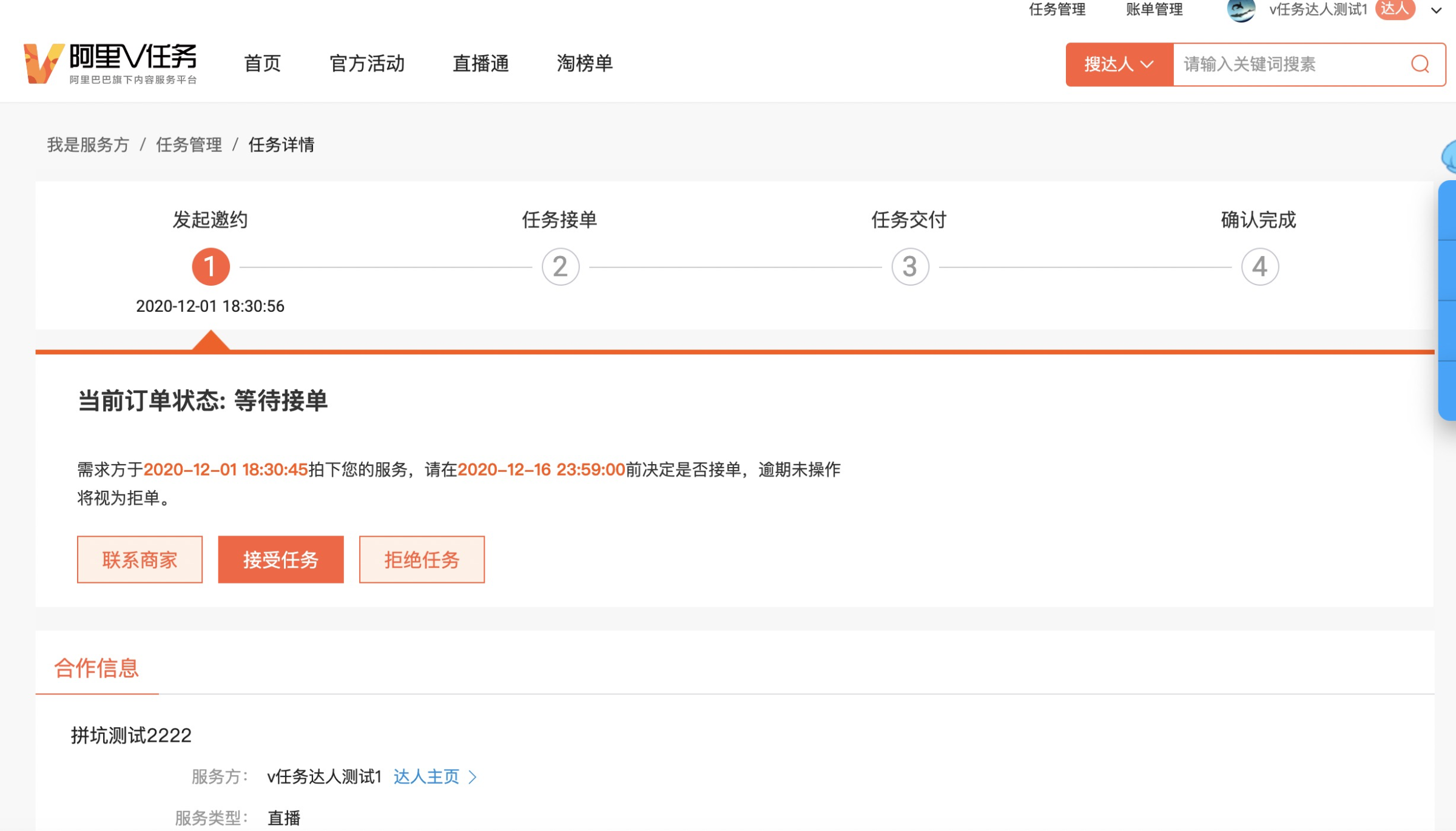The height and width of the screenshot is (831, 1456).
Task: Open 官方活动 navigation item
Action: 366,63
